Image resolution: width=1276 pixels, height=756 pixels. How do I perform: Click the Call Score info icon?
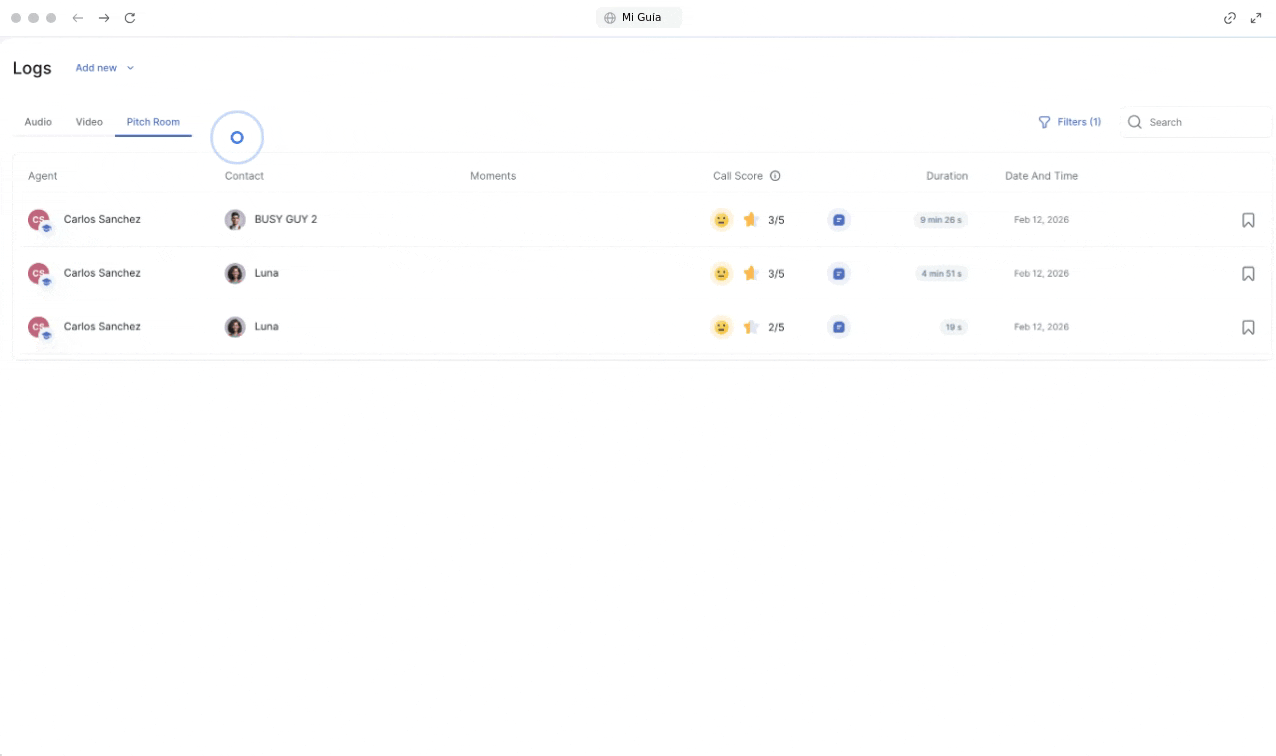[x=775, y=176]
